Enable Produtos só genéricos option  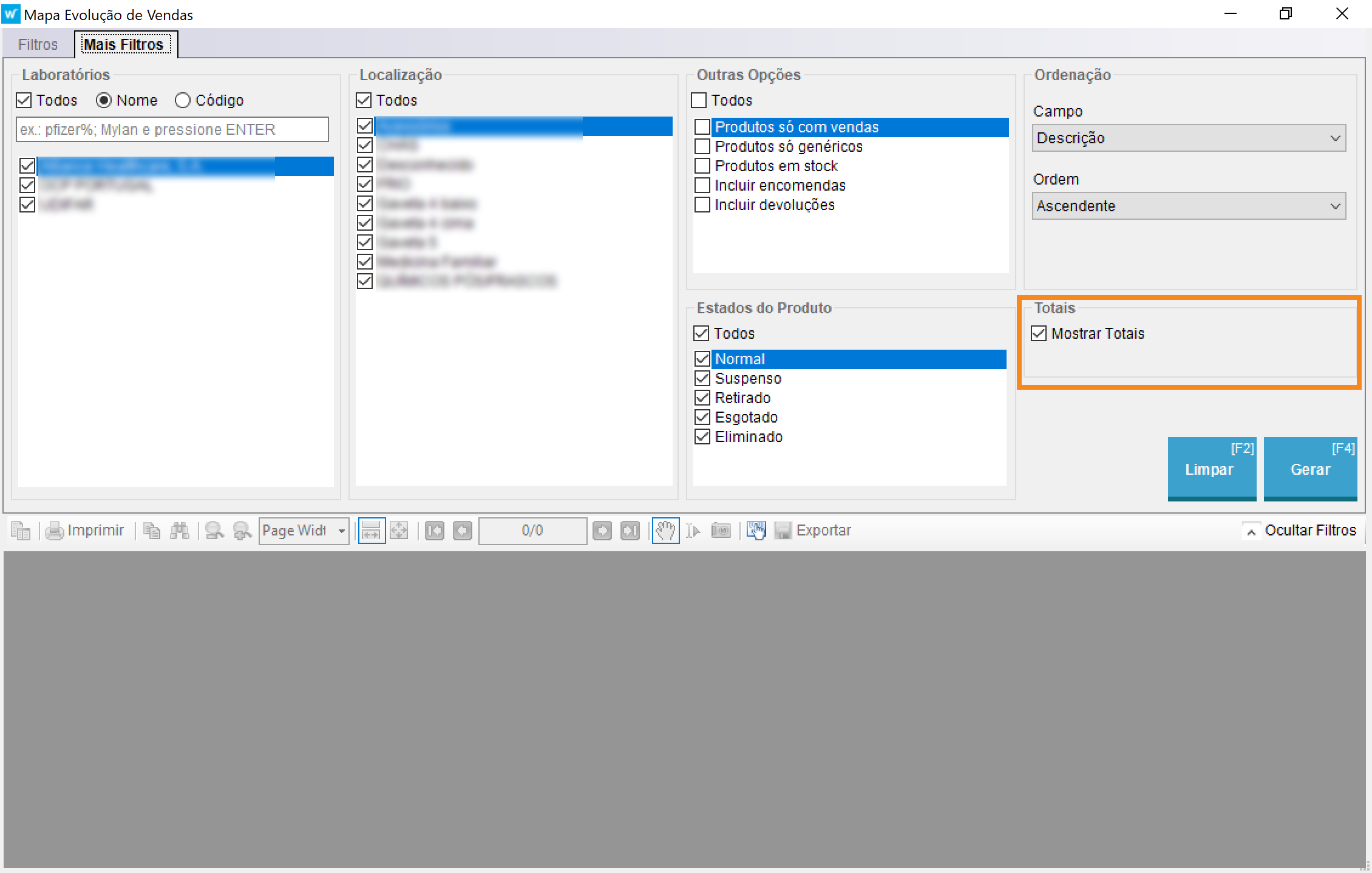pos(702,146)
